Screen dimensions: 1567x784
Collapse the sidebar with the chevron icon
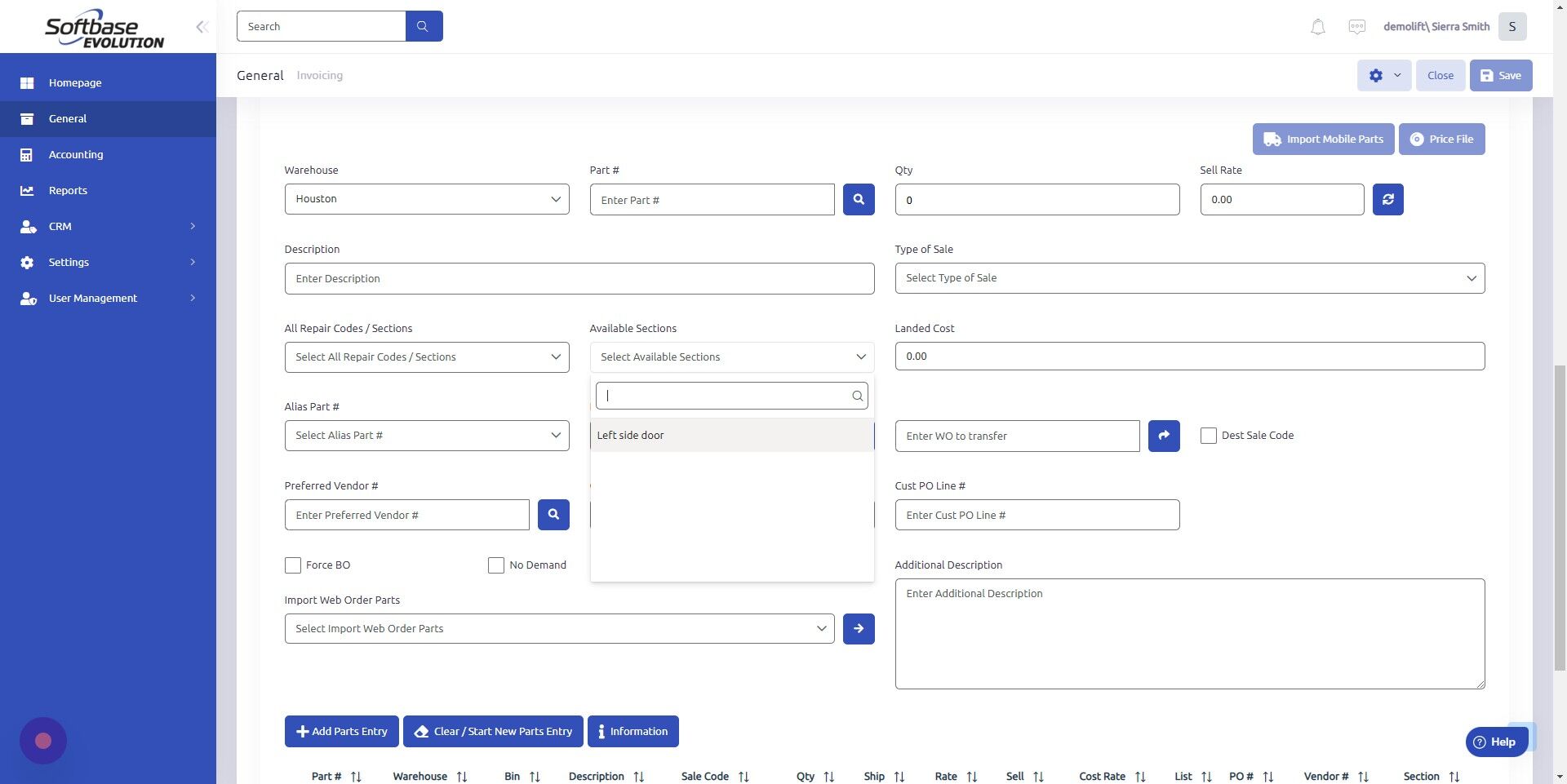pyautogui.click(x=202, y=26)
